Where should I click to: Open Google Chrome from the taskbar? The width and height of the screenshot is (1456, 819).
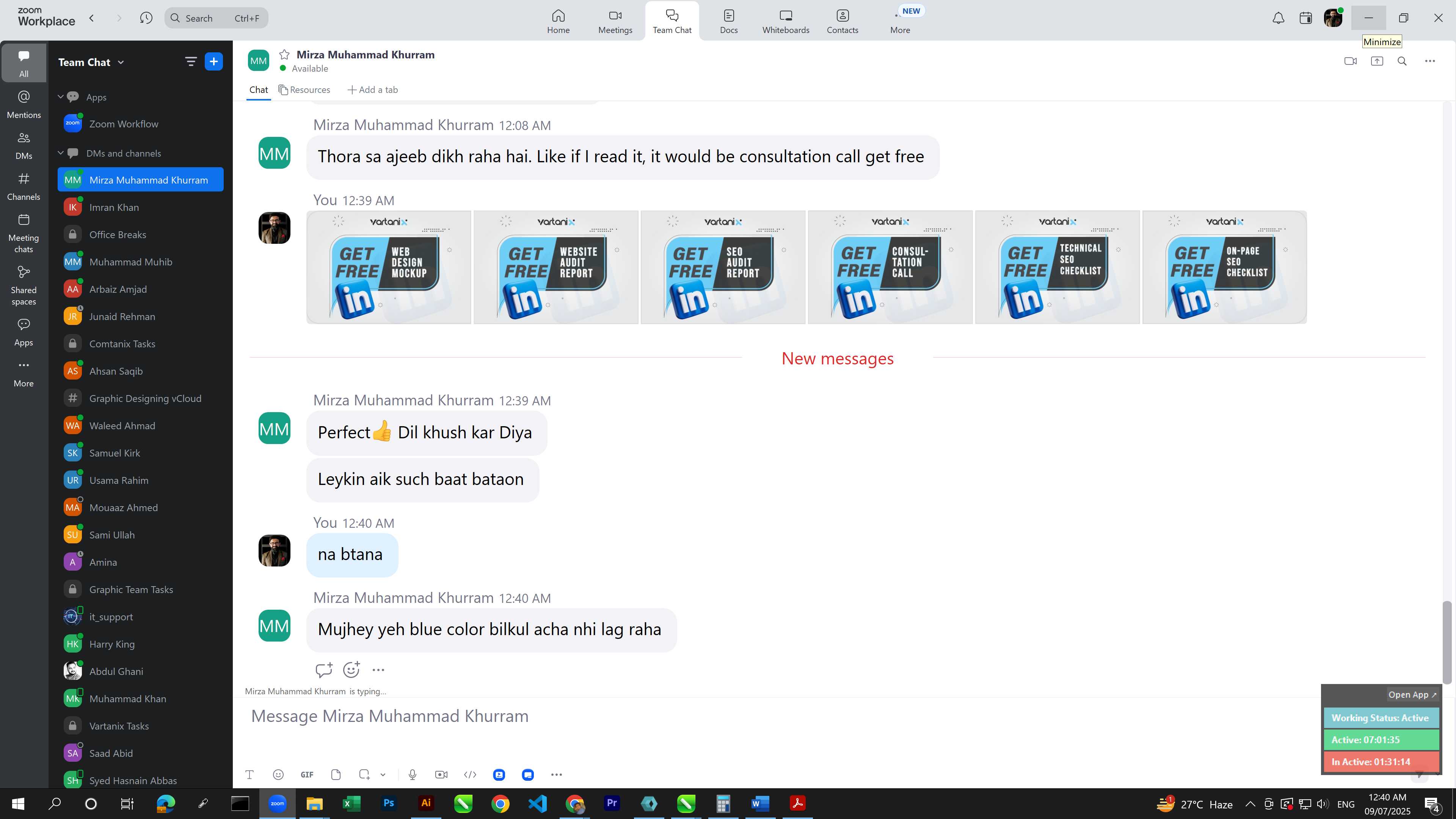pyautogui.click(x=500, y=803)
